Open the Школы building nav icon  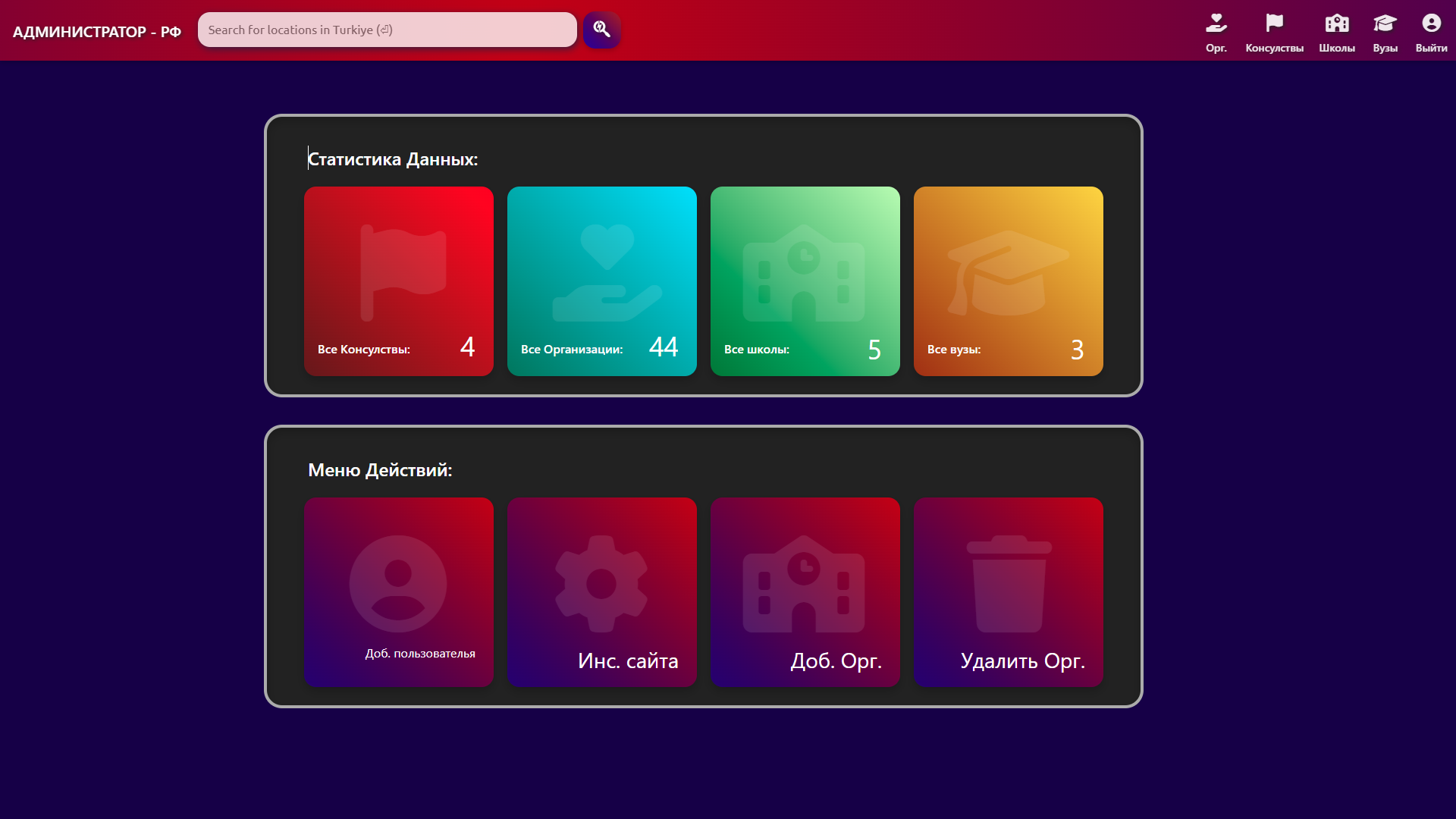[x=1337, y=24]
